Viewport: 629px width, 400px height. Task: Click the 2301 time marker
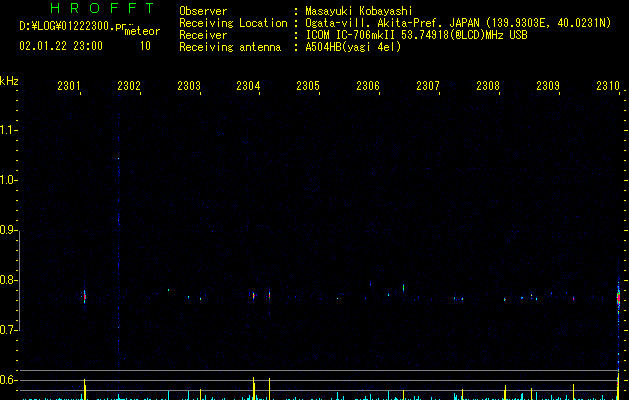point(69,86)
